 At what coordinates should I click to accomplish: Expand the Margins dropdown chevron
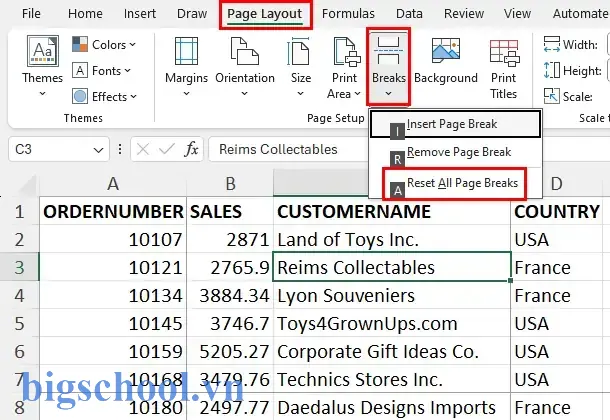point(186,94)
